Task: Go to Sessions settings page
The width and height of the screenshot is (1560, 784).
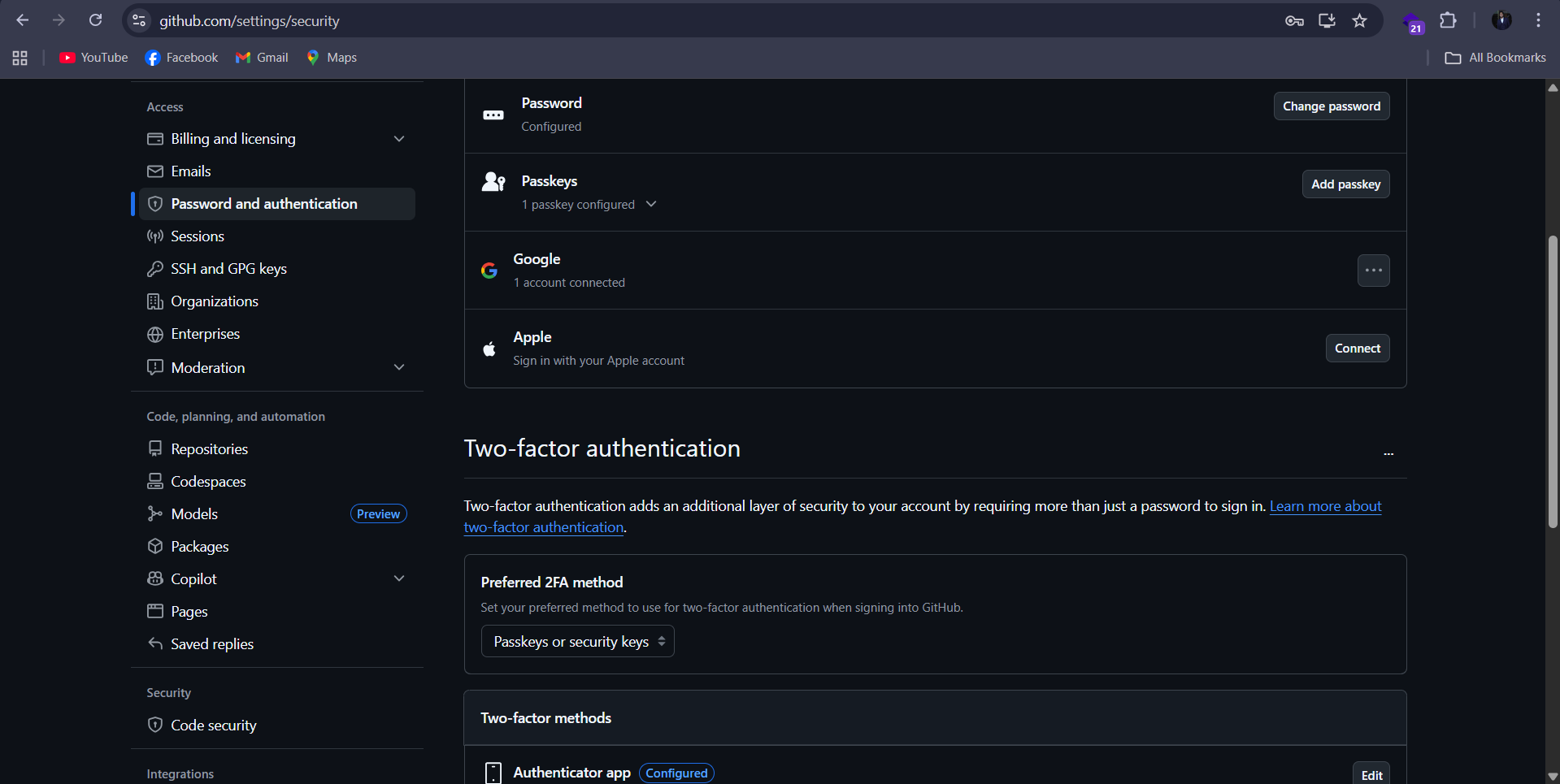Action: point(198,236)
